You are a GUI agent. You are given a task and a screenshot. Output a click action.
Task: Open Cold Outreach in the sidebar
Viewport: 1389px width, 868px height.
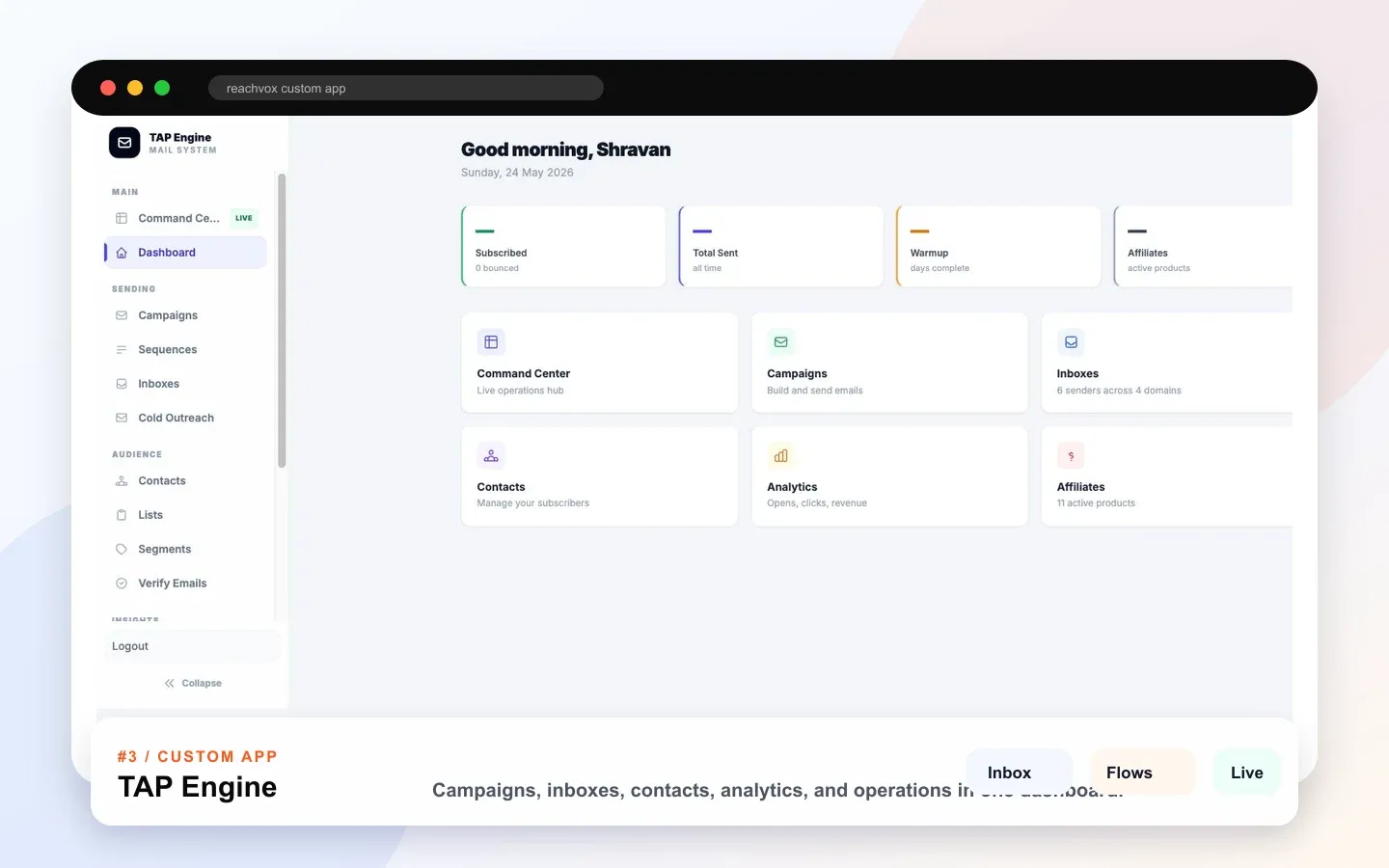[185, 418]
